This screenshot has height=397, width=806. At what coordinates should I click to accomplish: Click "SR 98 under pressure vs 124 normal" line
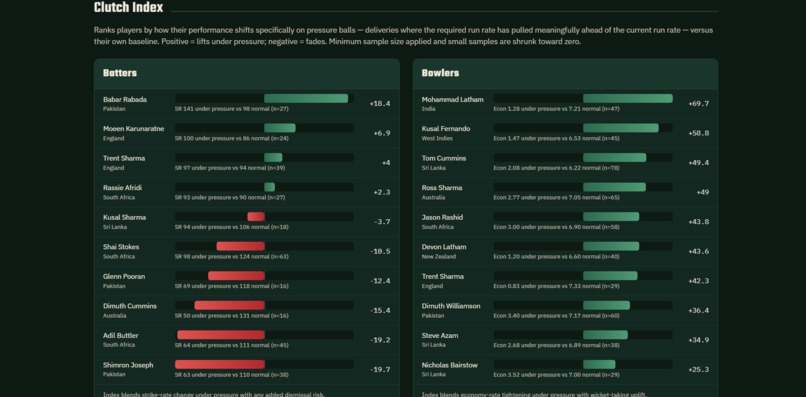pos(231,257)
